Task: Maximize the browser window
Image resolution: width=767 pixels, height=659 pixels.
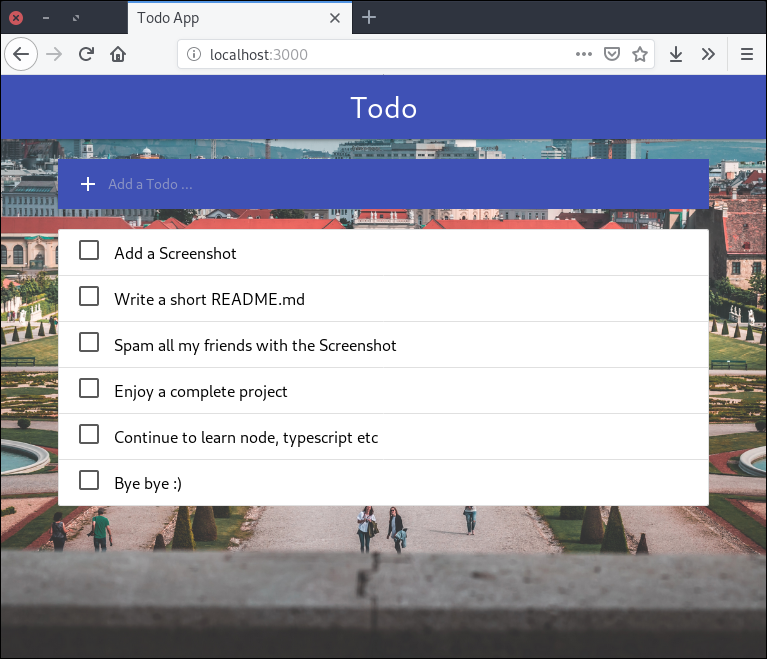Action: point(76,18)
